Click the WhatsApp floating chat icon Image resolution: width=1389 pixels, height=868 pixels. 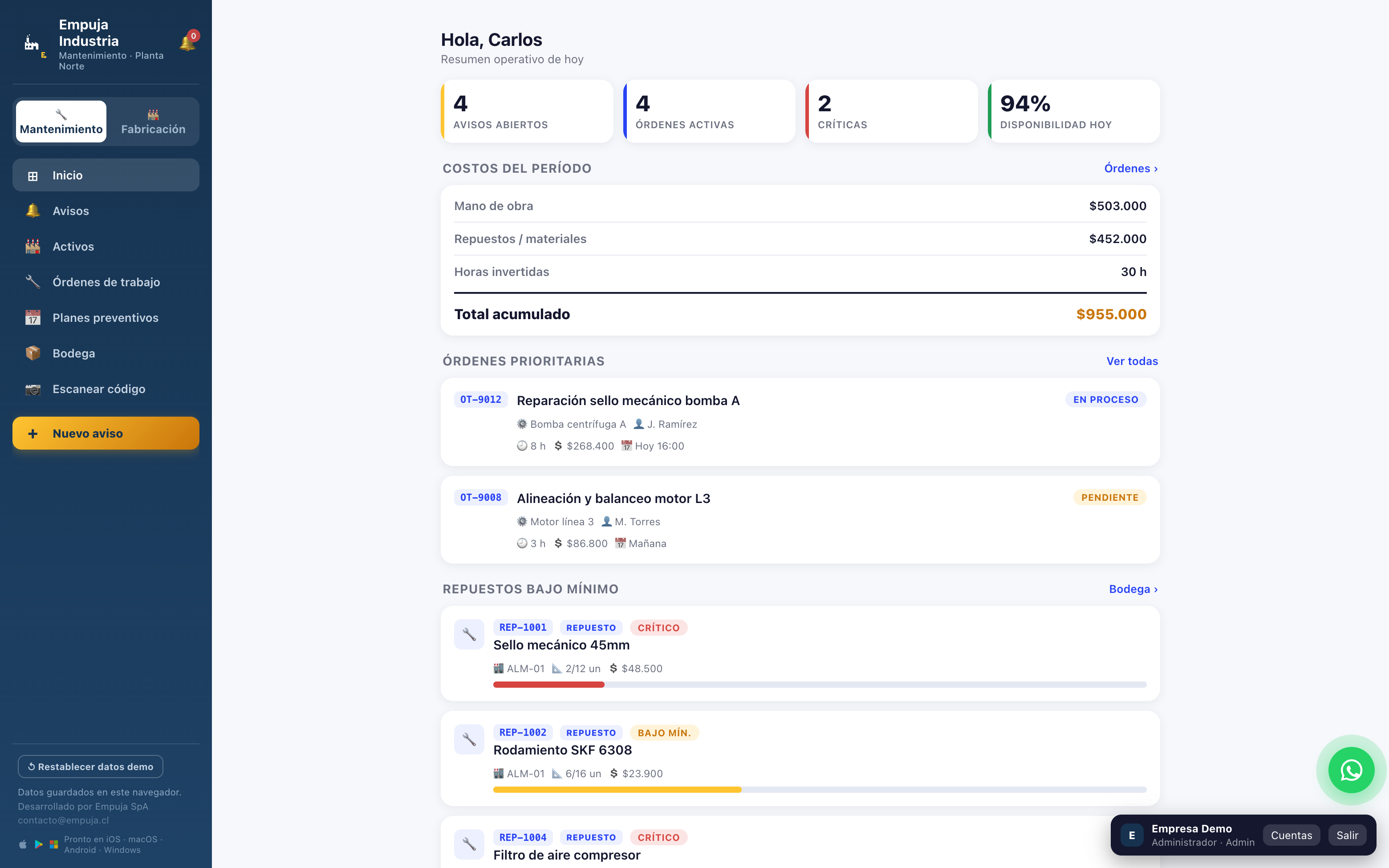(1351, 770)
